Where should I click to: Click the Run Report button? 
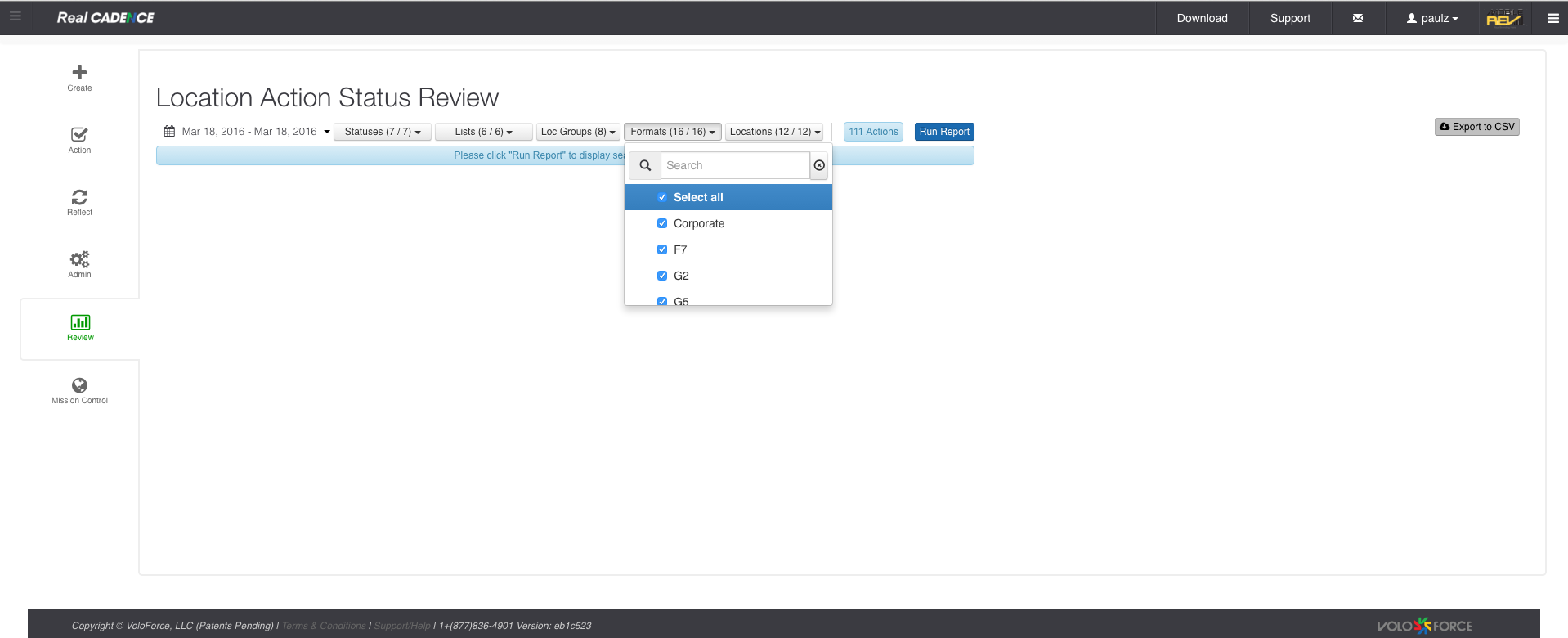944,132
